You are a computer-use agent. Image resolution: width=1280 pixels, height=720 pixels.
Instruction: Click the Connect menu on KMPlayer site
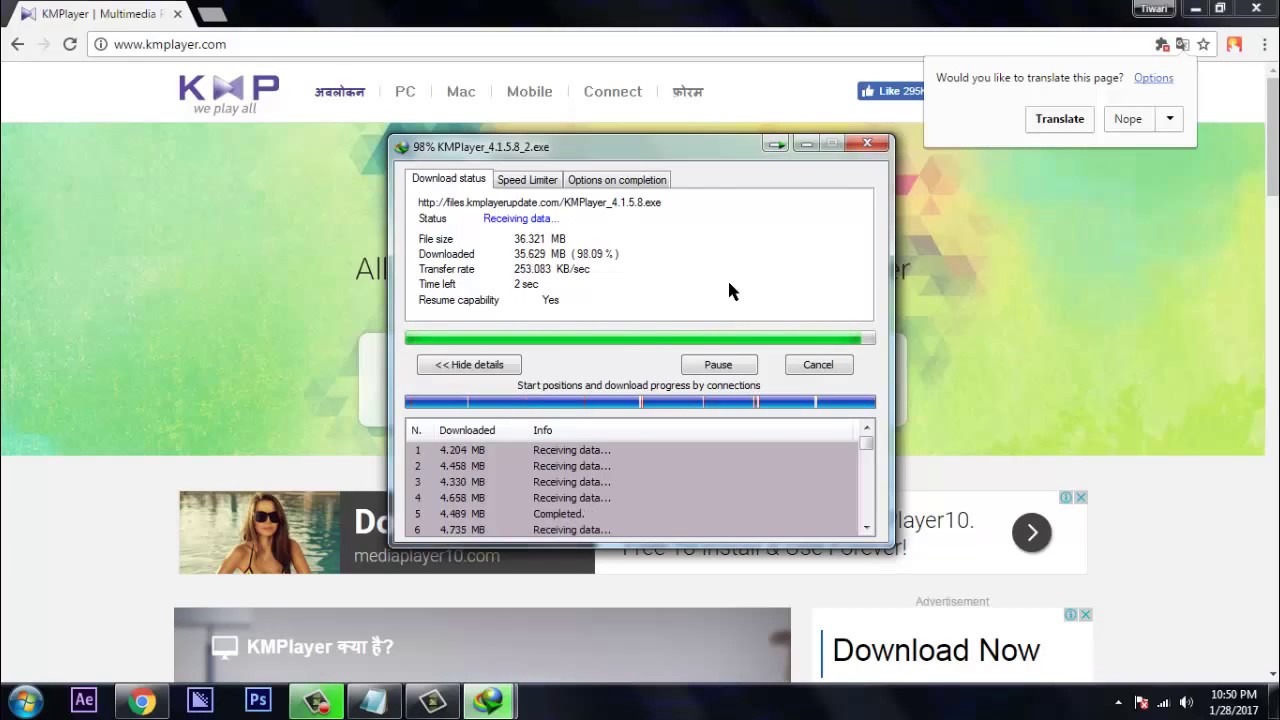[613, 91]
